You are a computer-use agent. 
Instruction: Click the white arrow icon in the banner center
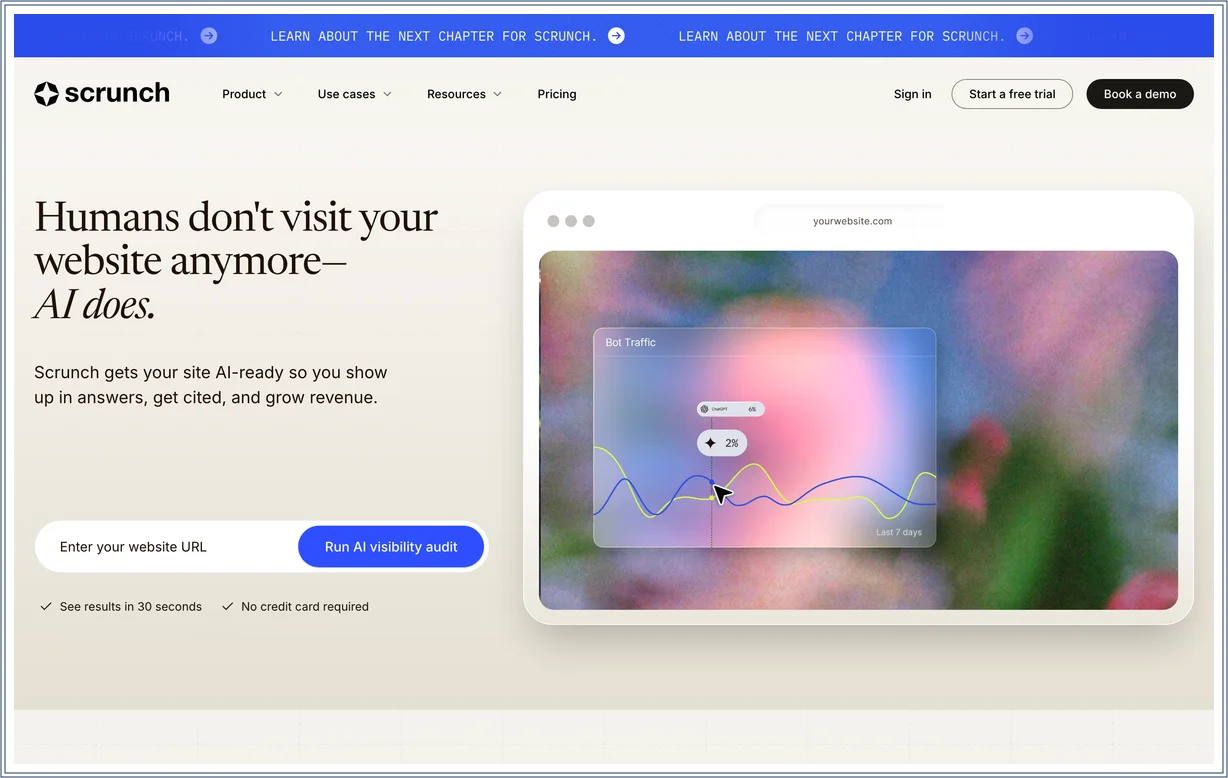[x=617, y=36]
